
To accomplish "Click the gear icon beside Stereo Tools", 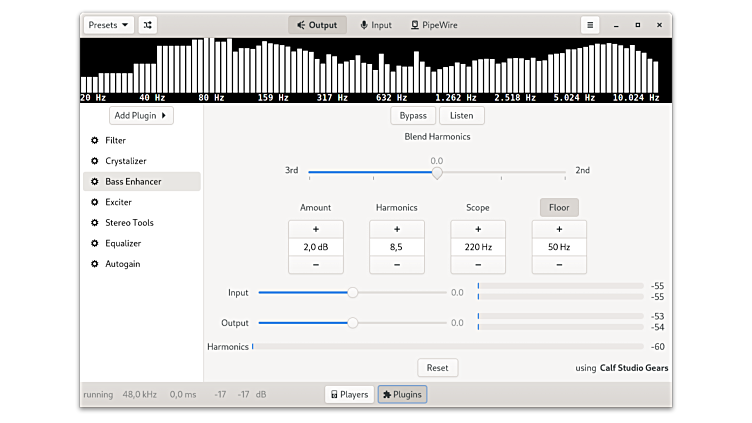I will (x=95, y=223).
